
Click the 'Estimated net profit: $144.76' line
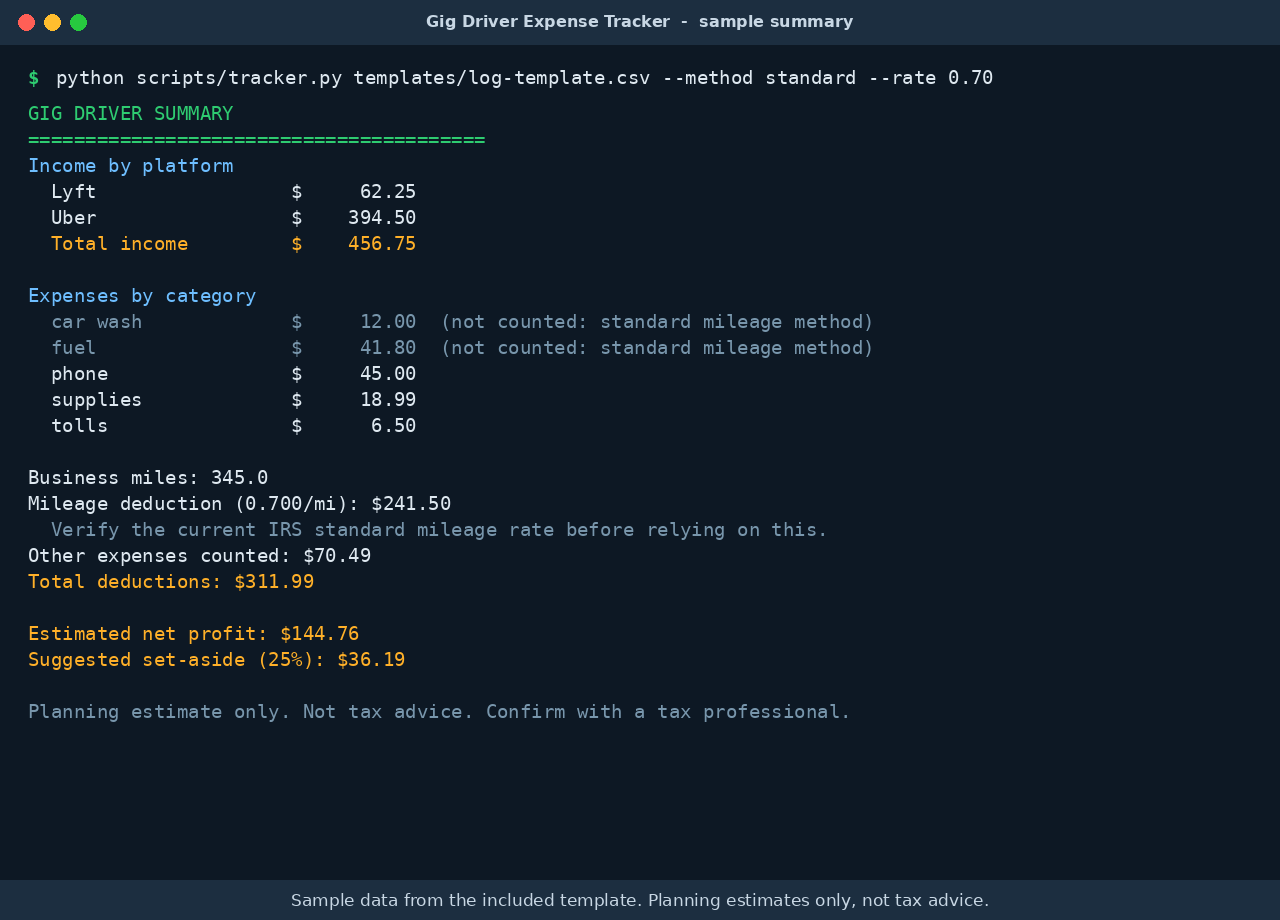click(194, 634)
